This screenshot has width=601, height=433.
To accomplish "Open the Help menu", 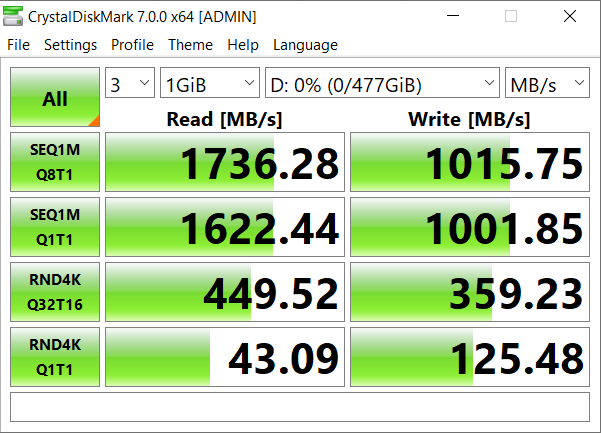I will coord(242,45).
